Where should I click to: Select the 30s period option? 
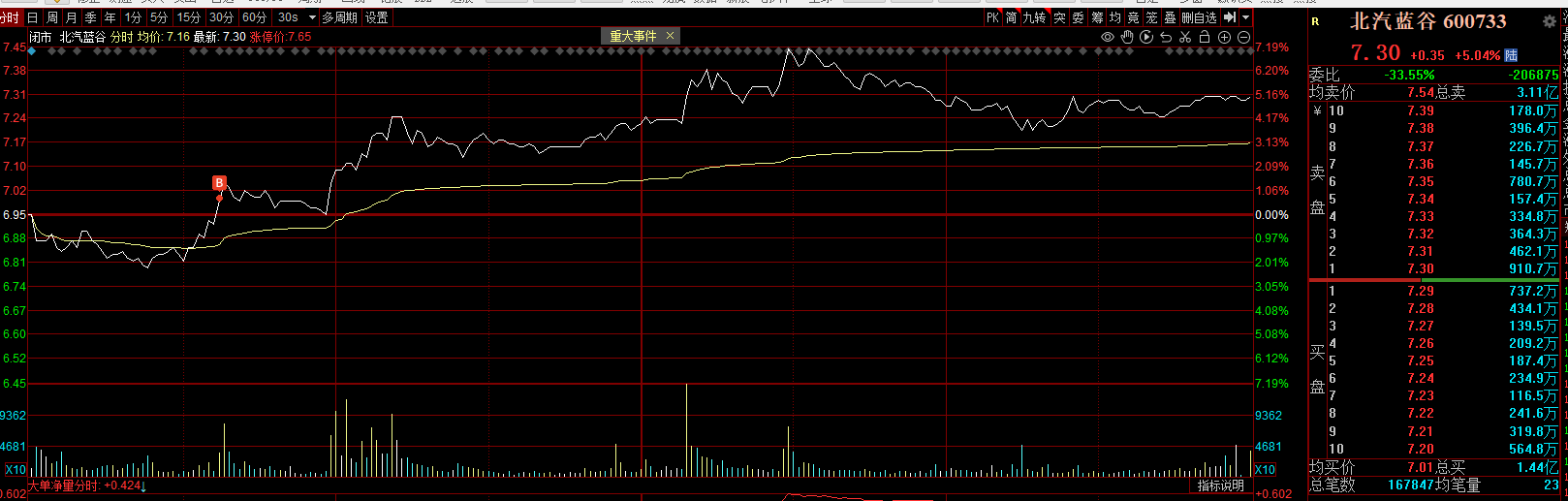click(288, 17)
